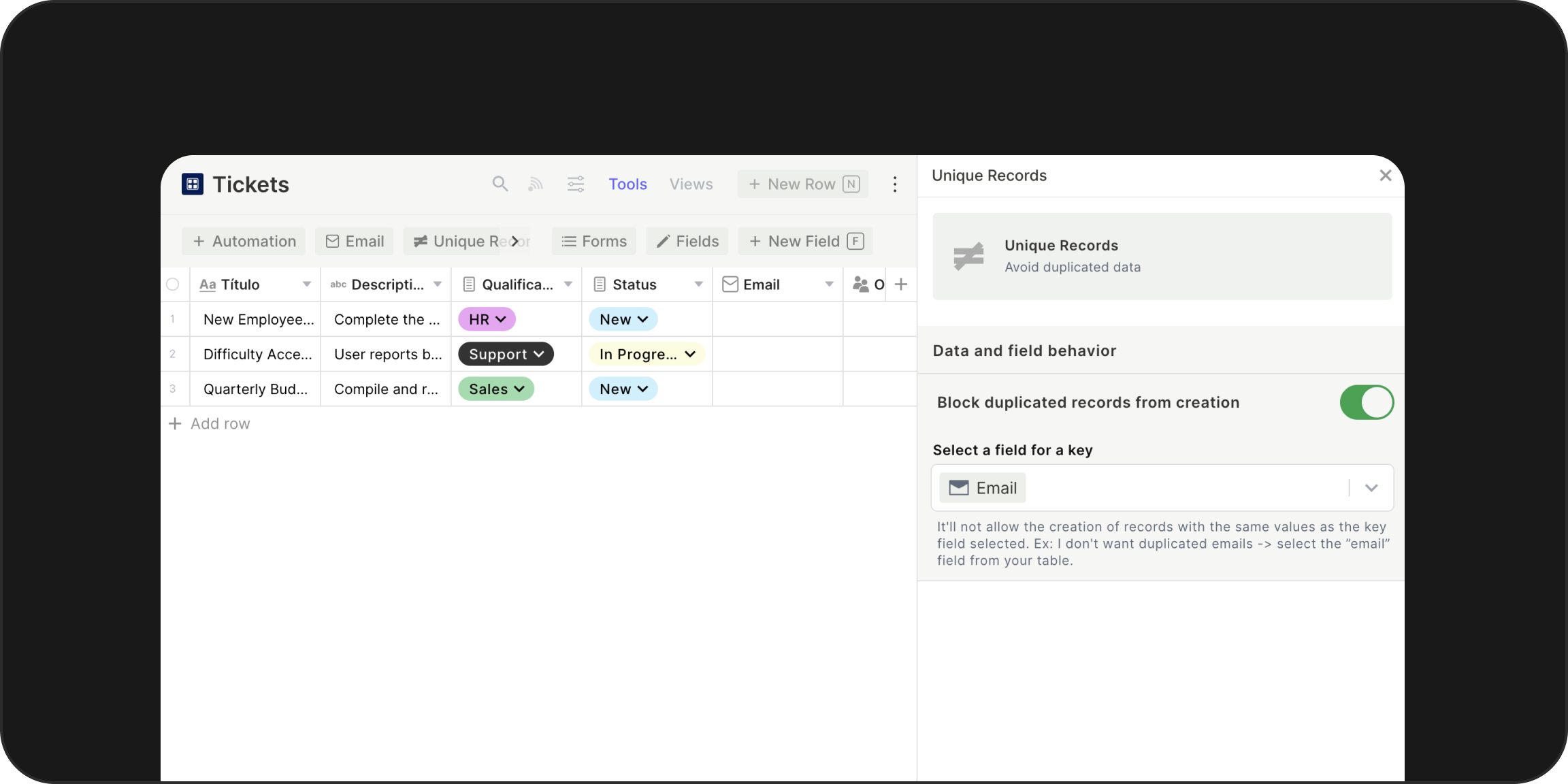Click the Automation button
Image resolution: width=1568 pixels, height=784 pixels.
[244, 241]
